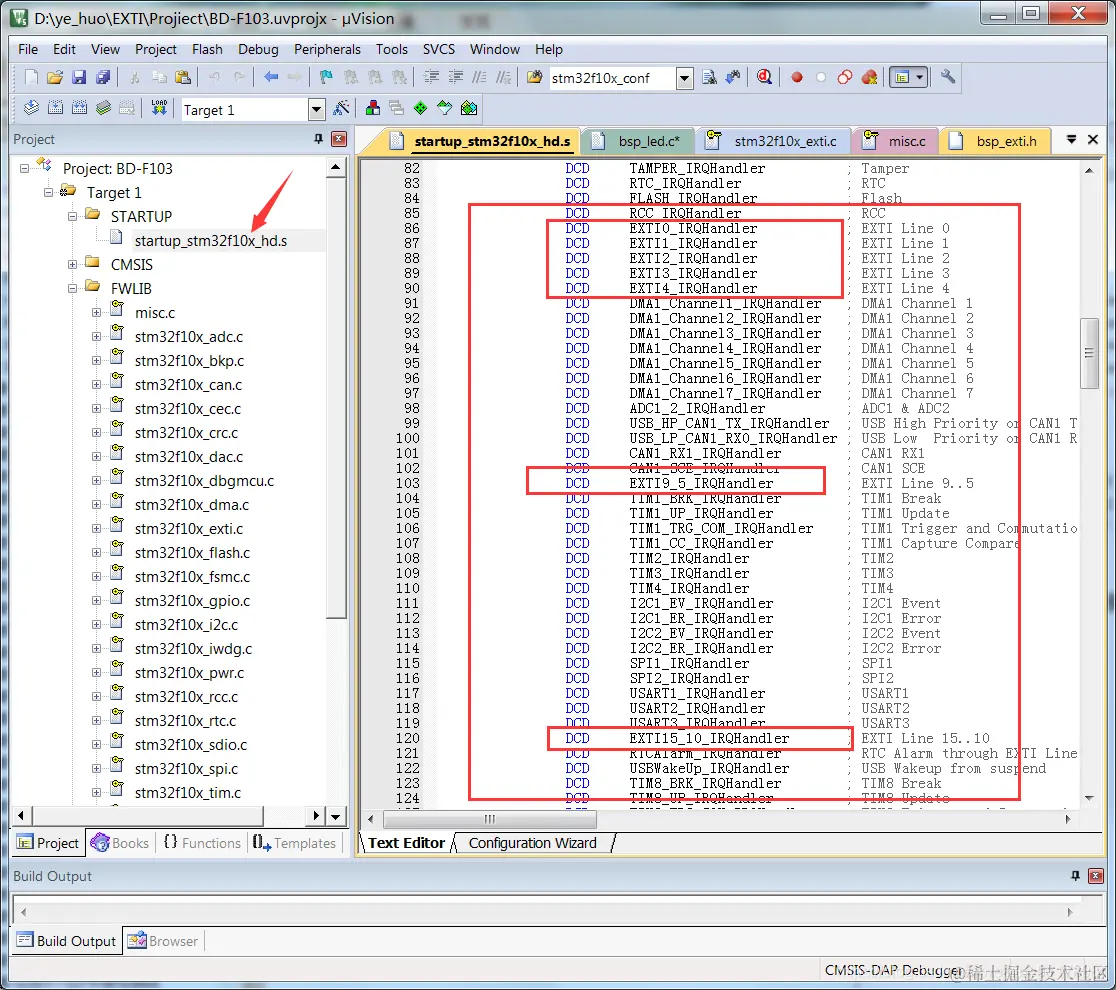
Task: Click the Comment selection icon
Action: point(480,77)
